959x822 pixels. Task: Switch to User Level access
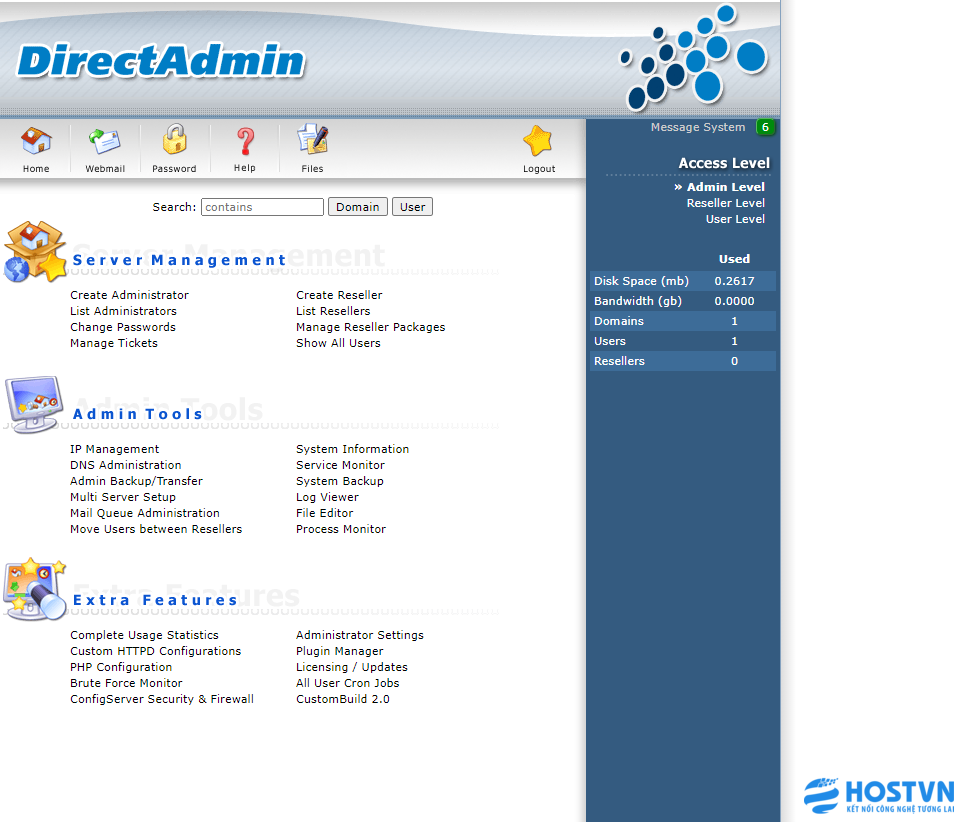[x=735, y=219]
